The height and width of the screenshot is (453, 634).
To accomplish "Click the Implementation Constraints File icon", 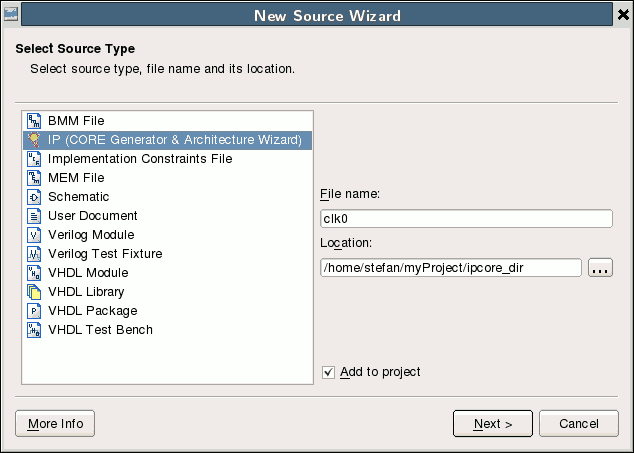I will (x=33, y=159).
